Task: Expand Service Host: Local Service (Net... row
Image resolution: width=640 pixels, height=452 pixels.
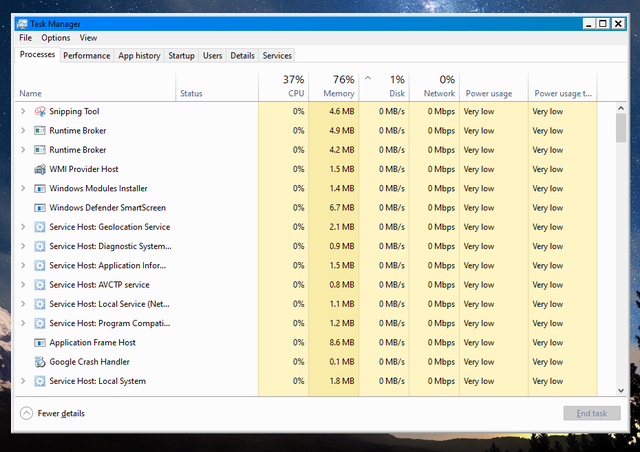Action: pyautogui.click(x=23, y=304)
